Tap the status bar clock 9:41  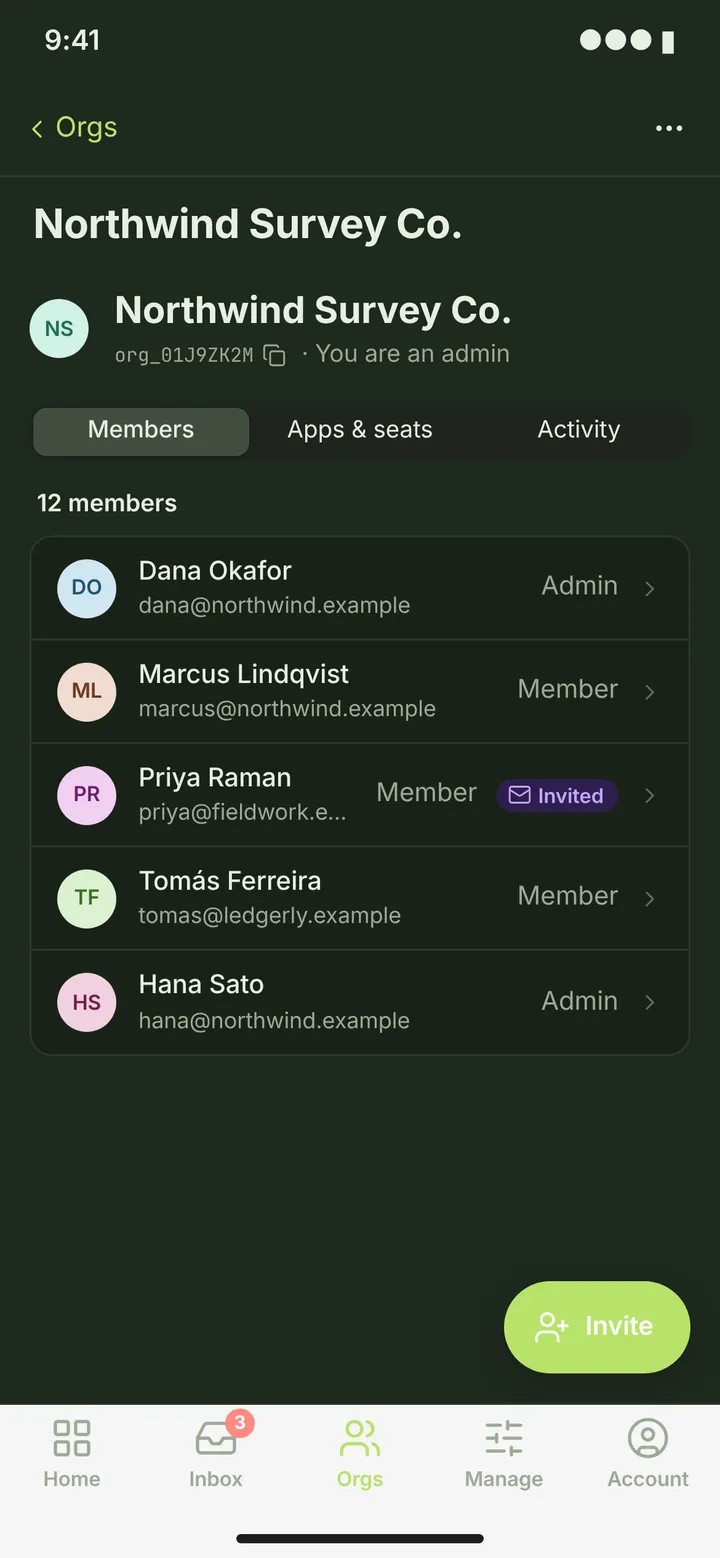(72, 40)
